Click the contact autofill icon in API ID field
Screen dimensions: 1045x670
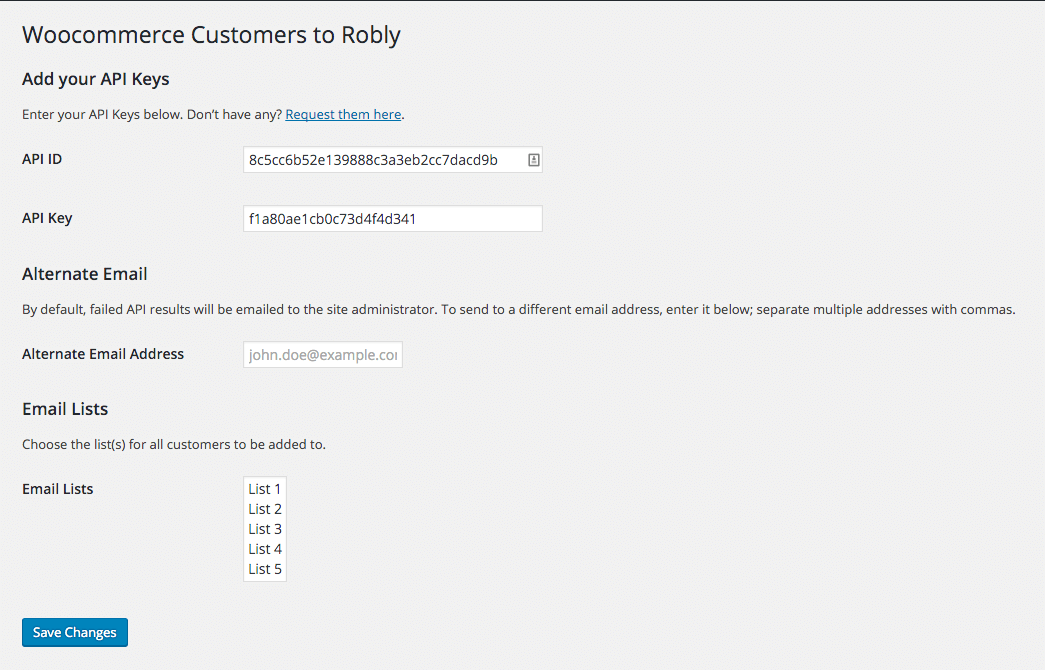533,160
